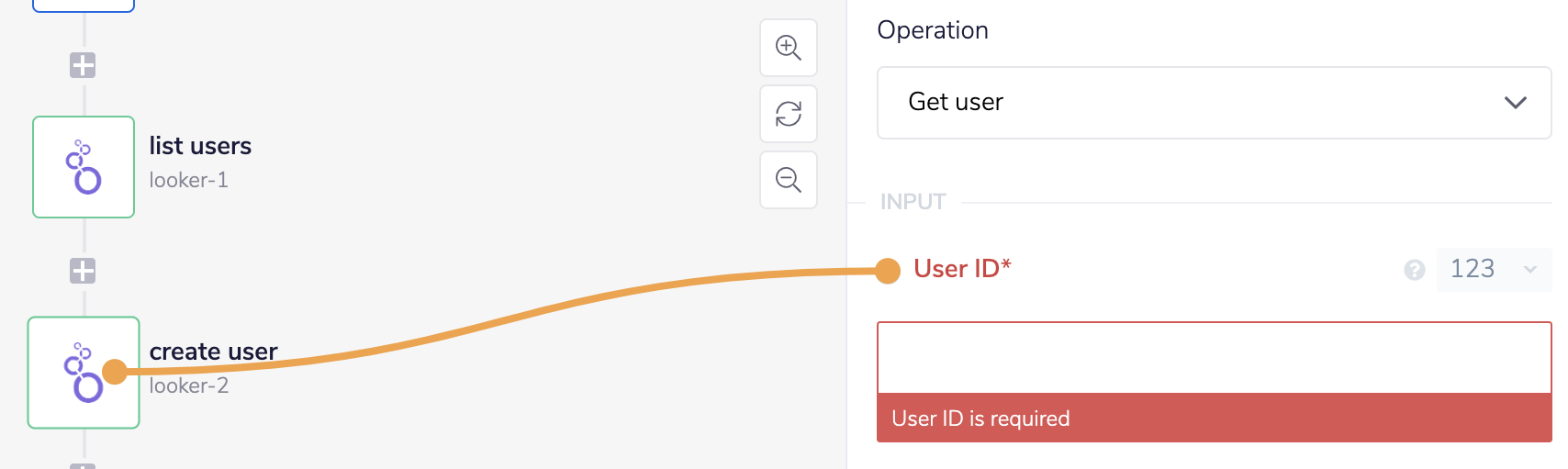This screenshot has height=469, width=1568.
Task: Open the 123 data type selector
Action: [1493, 269]
